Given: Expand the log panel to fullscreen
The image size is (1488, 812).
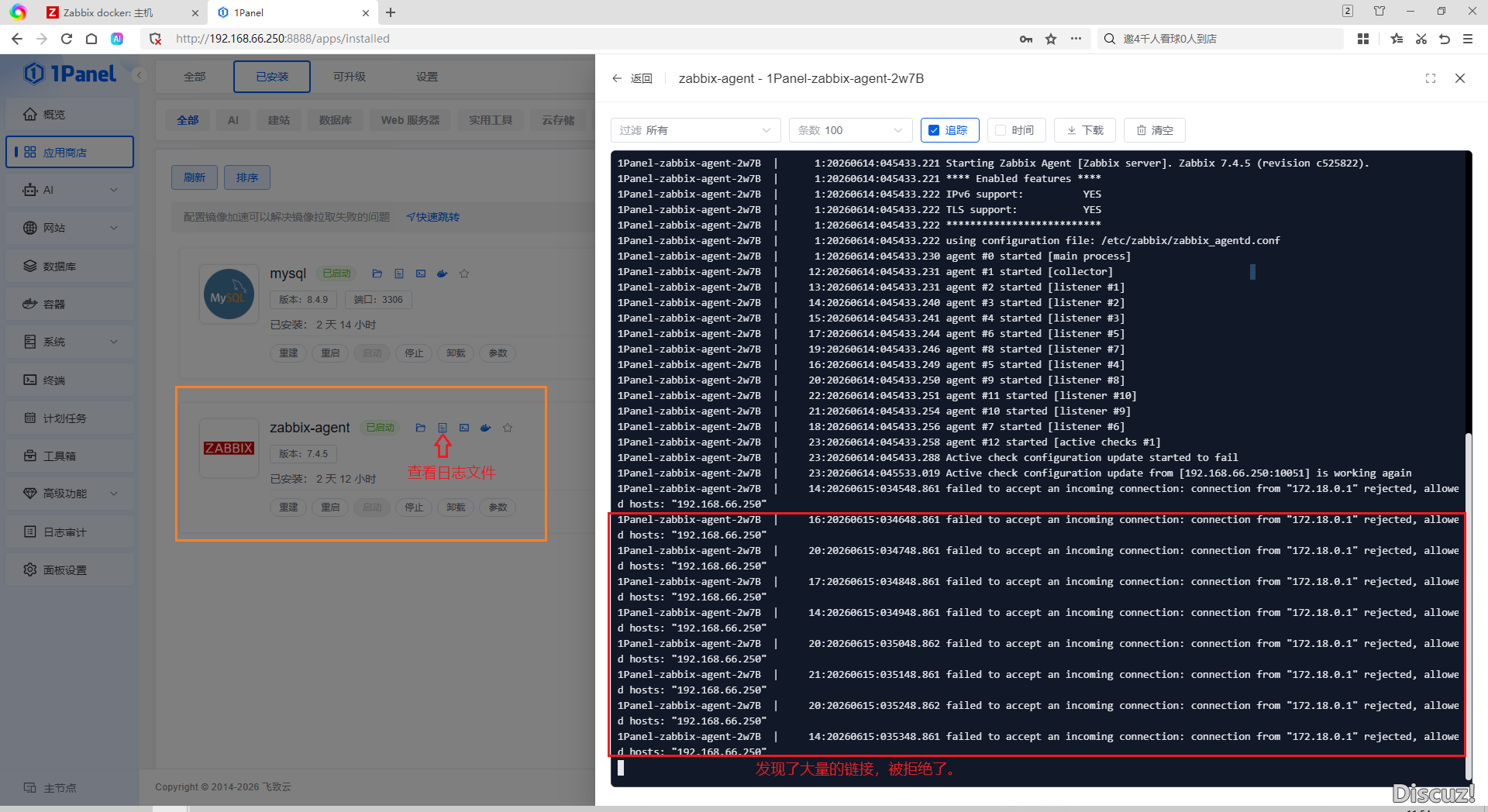Looking at the screenshot, I should [1431, 78].
